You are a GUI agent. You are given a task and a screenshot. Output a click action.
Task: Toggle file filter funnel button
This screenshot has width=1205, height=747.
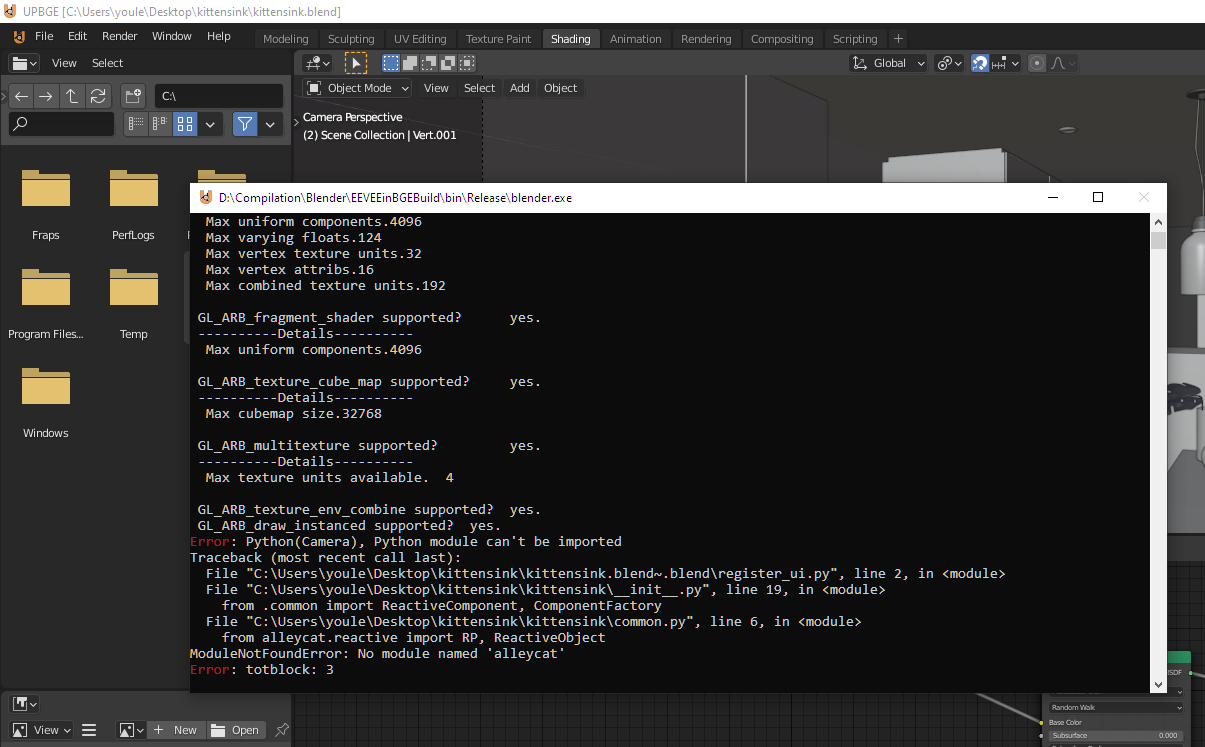click(x=245, y=124)
